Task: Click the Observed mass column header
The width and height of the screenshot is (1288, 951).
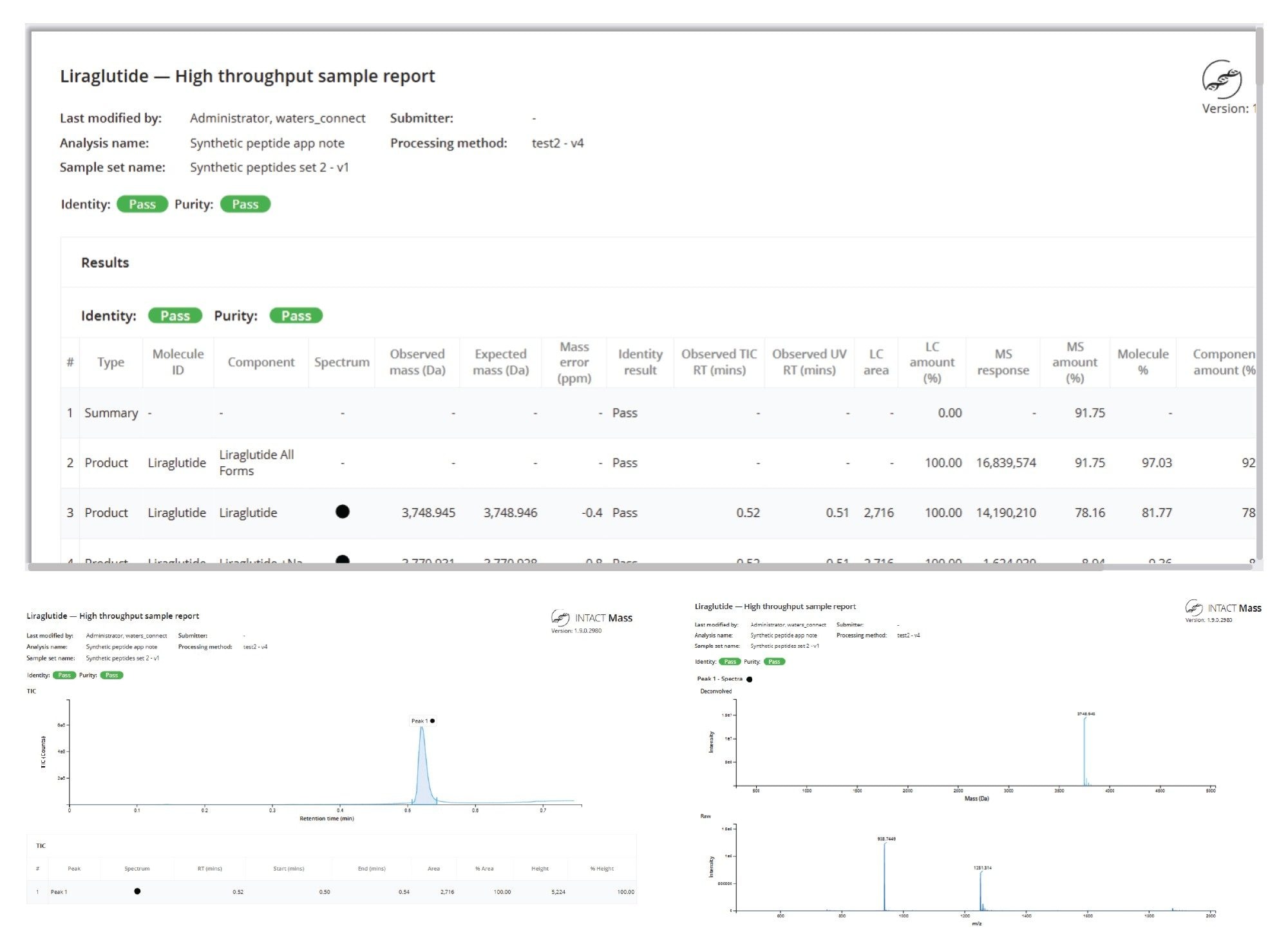Action: coord(416,362)
